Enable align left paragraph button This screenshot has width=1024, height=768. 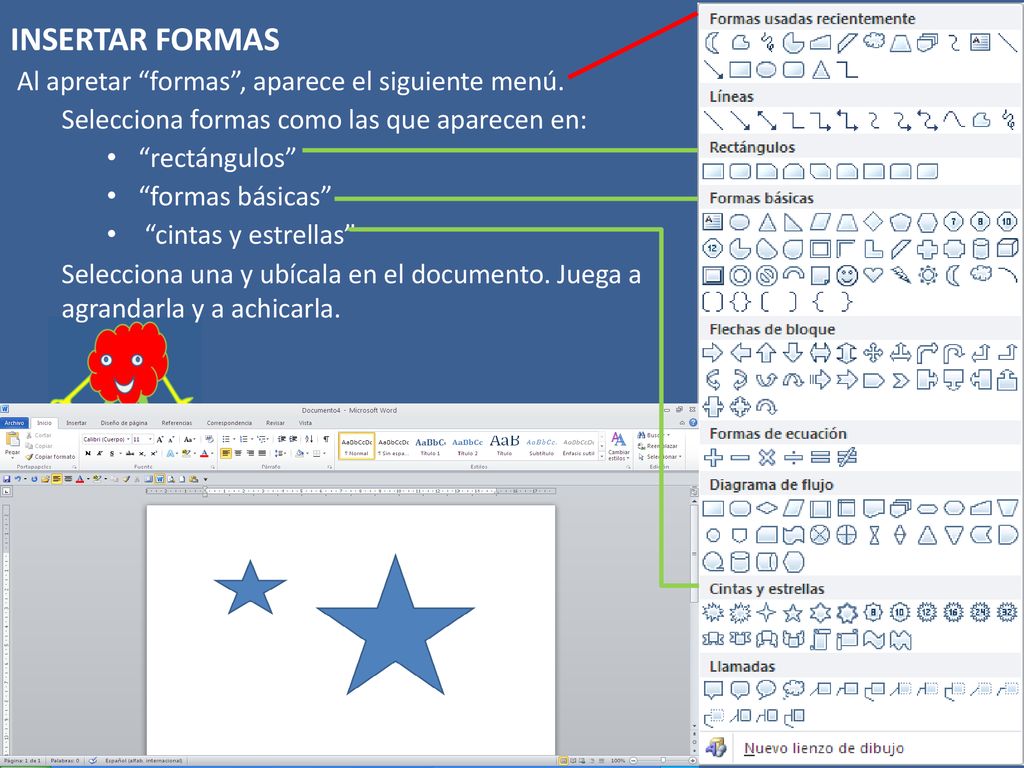(x=226, y=453)
